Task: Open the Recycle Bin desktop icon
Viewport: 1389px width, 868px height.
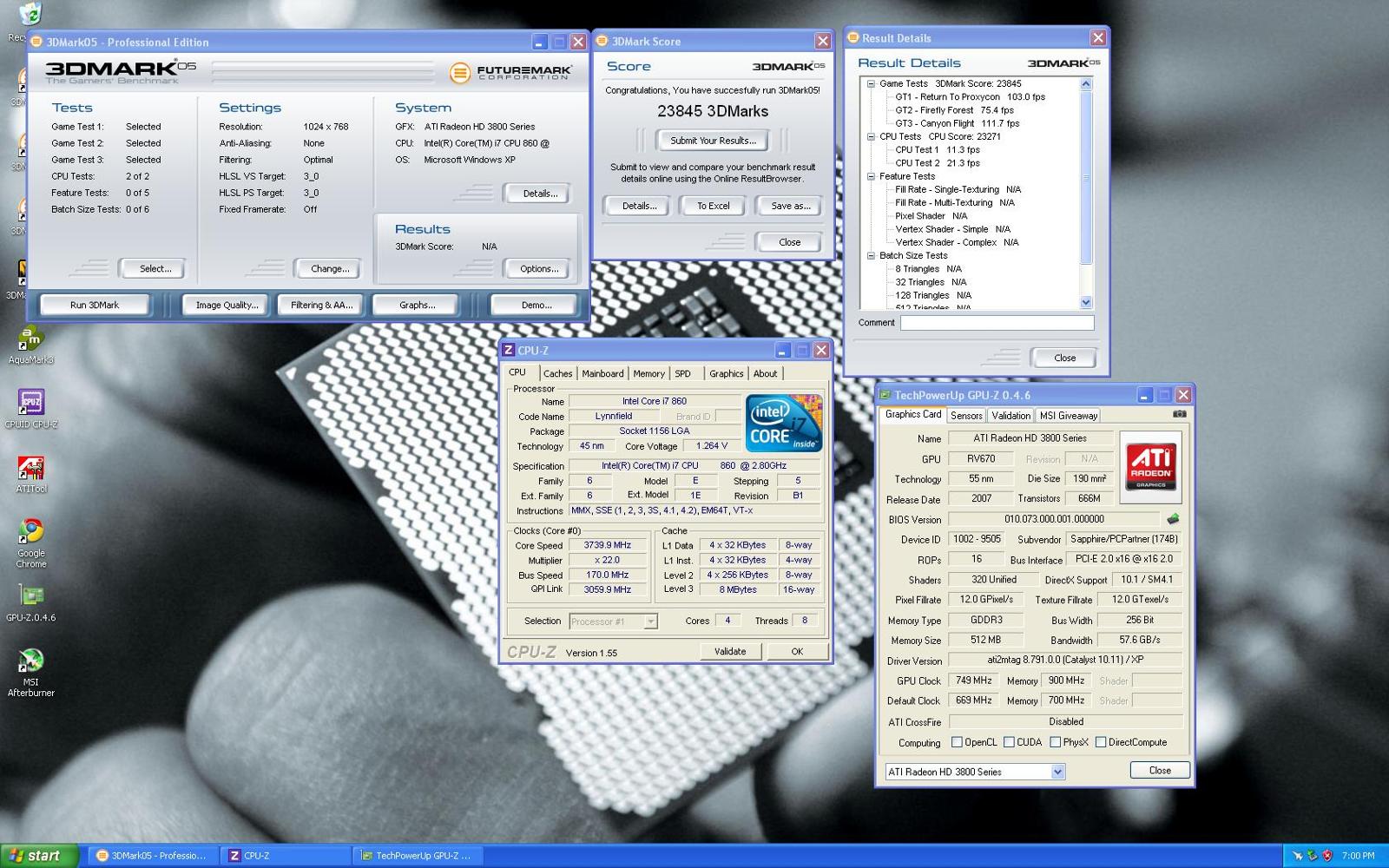Action: 29,21
